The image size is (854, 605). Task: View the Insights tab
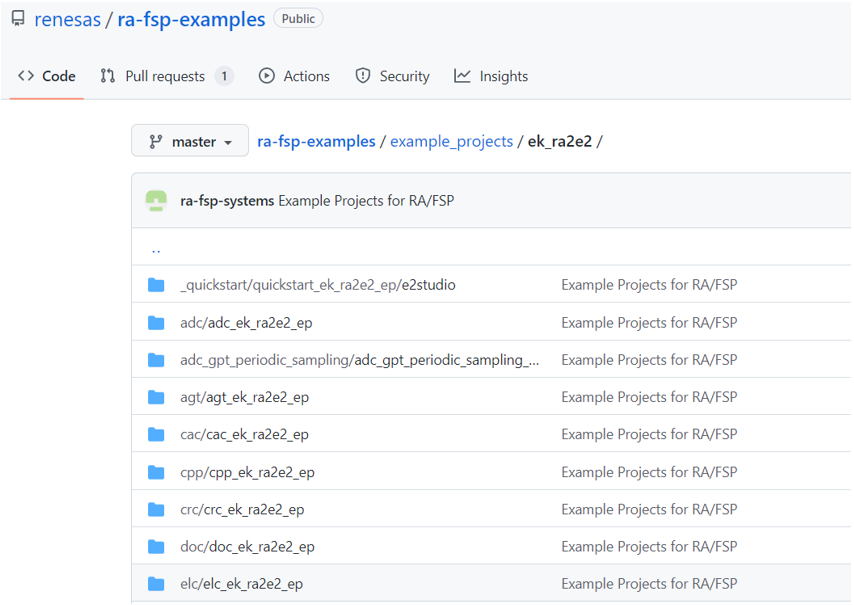(x=491, y=76)
